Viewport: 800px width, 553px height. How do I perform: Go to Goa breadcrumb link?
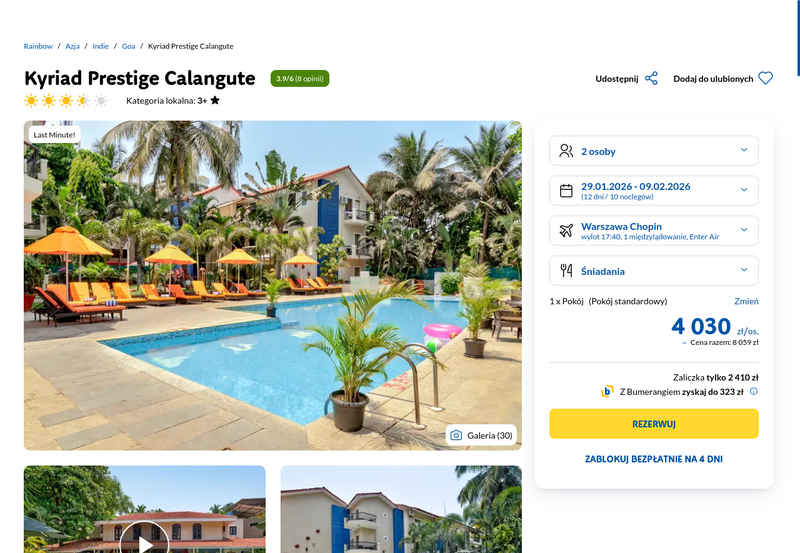coord(128,46)
